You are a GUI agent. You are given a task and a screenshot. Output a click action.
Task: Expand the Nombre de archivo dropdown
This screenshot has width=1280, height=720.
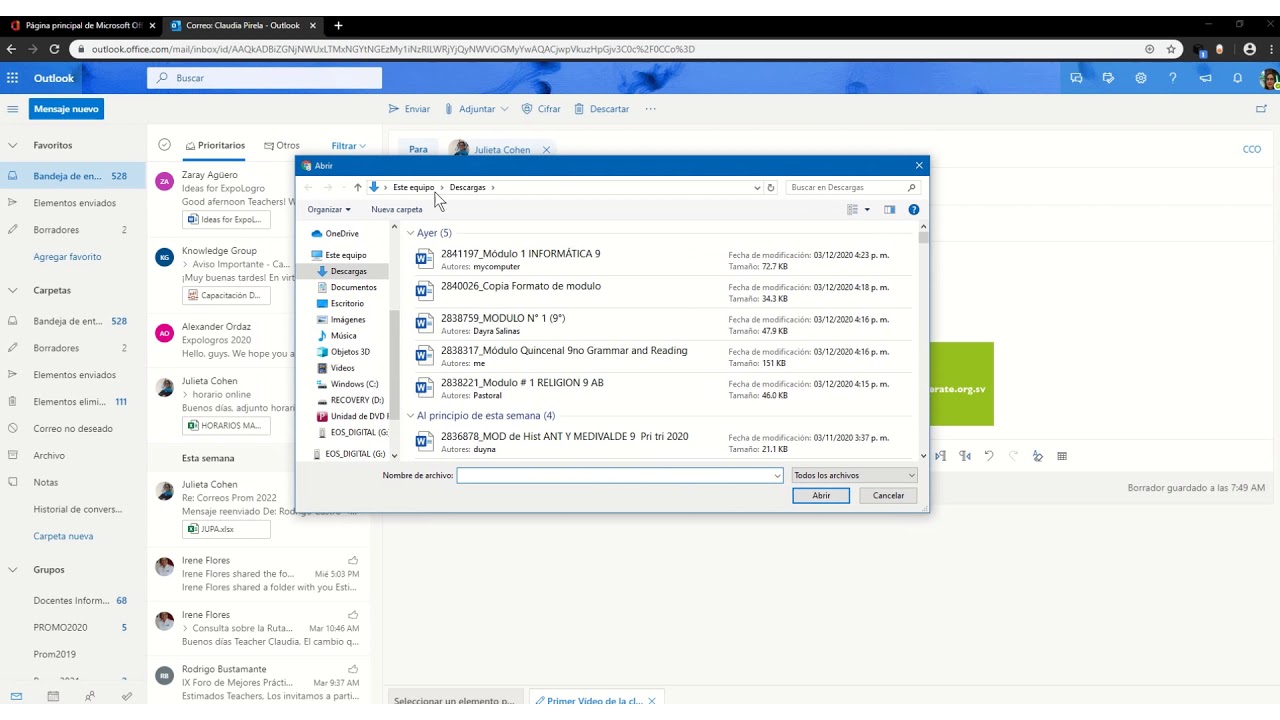[777, 475]
